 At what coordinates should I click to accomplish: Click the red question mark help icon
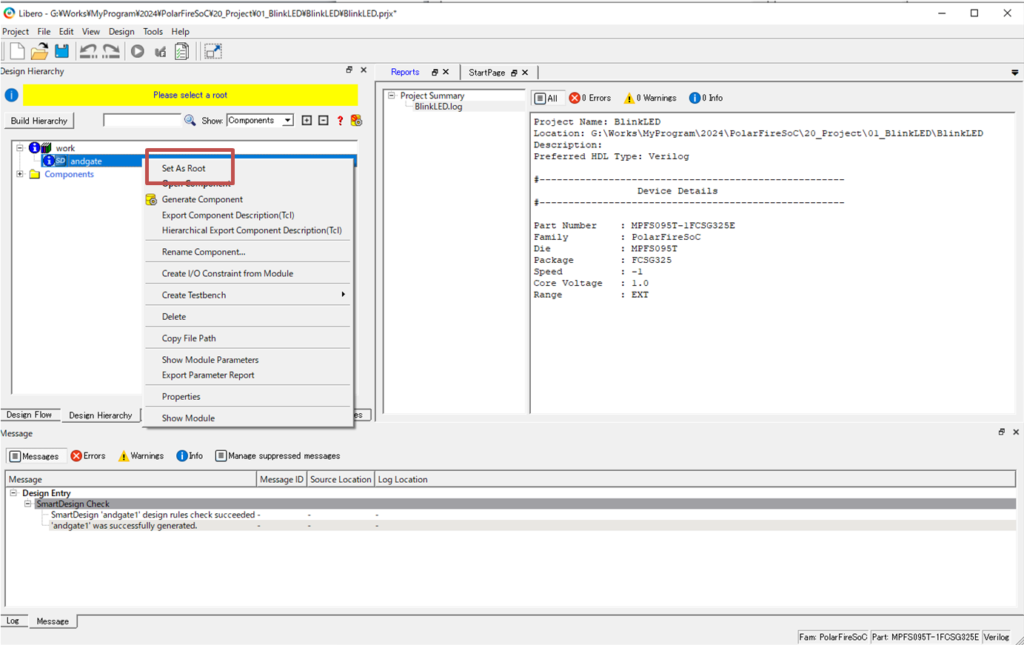[340, 120]
